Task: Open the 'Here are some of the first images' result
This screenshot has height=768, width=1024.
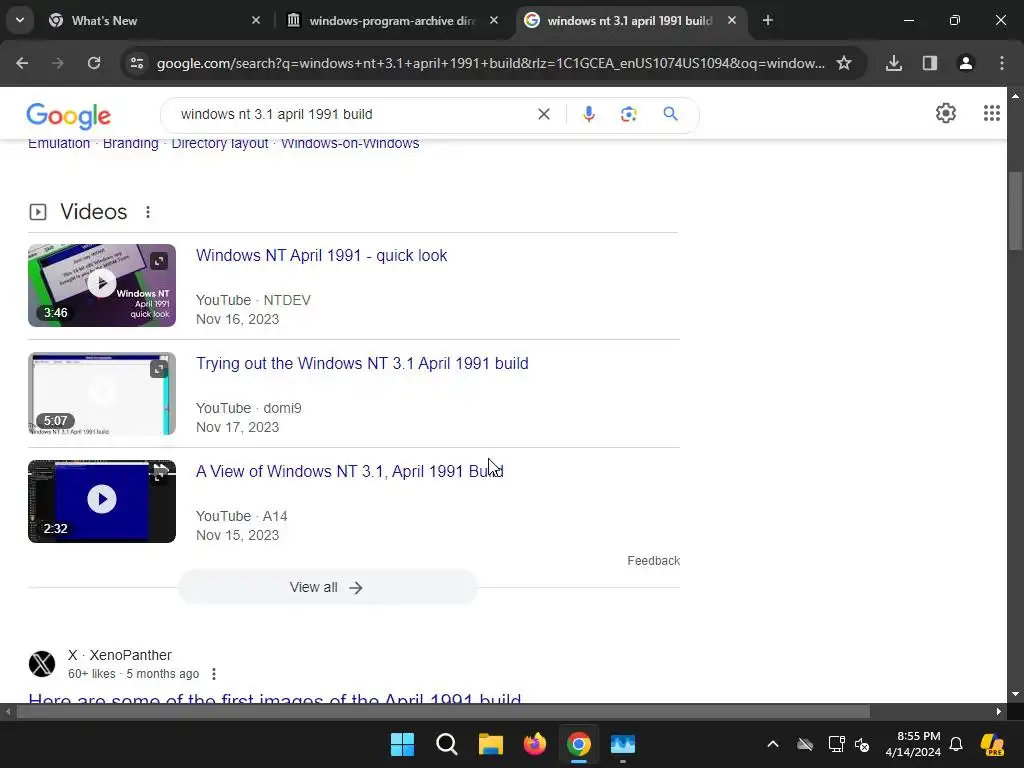Action: (274, 697)
